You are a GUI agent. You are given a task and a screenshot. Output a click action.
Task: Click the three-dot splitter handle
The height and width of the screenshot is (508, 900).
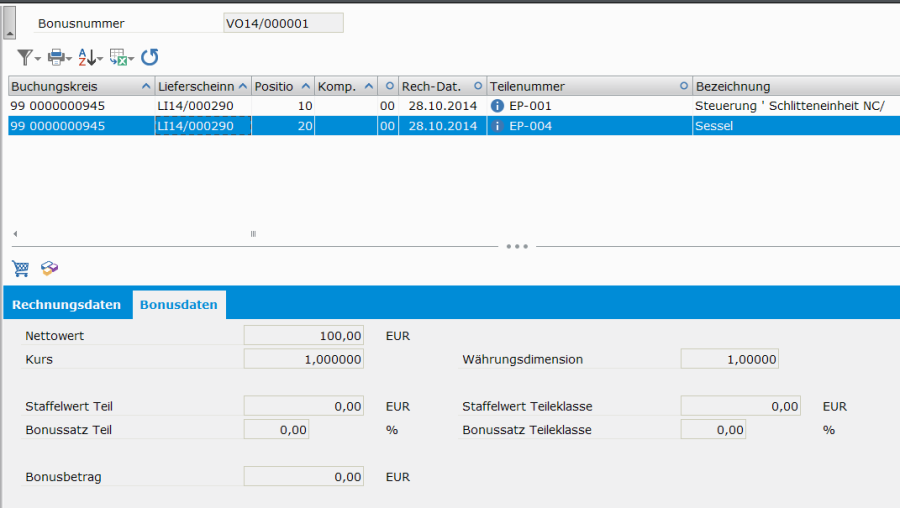coord(517,245)
